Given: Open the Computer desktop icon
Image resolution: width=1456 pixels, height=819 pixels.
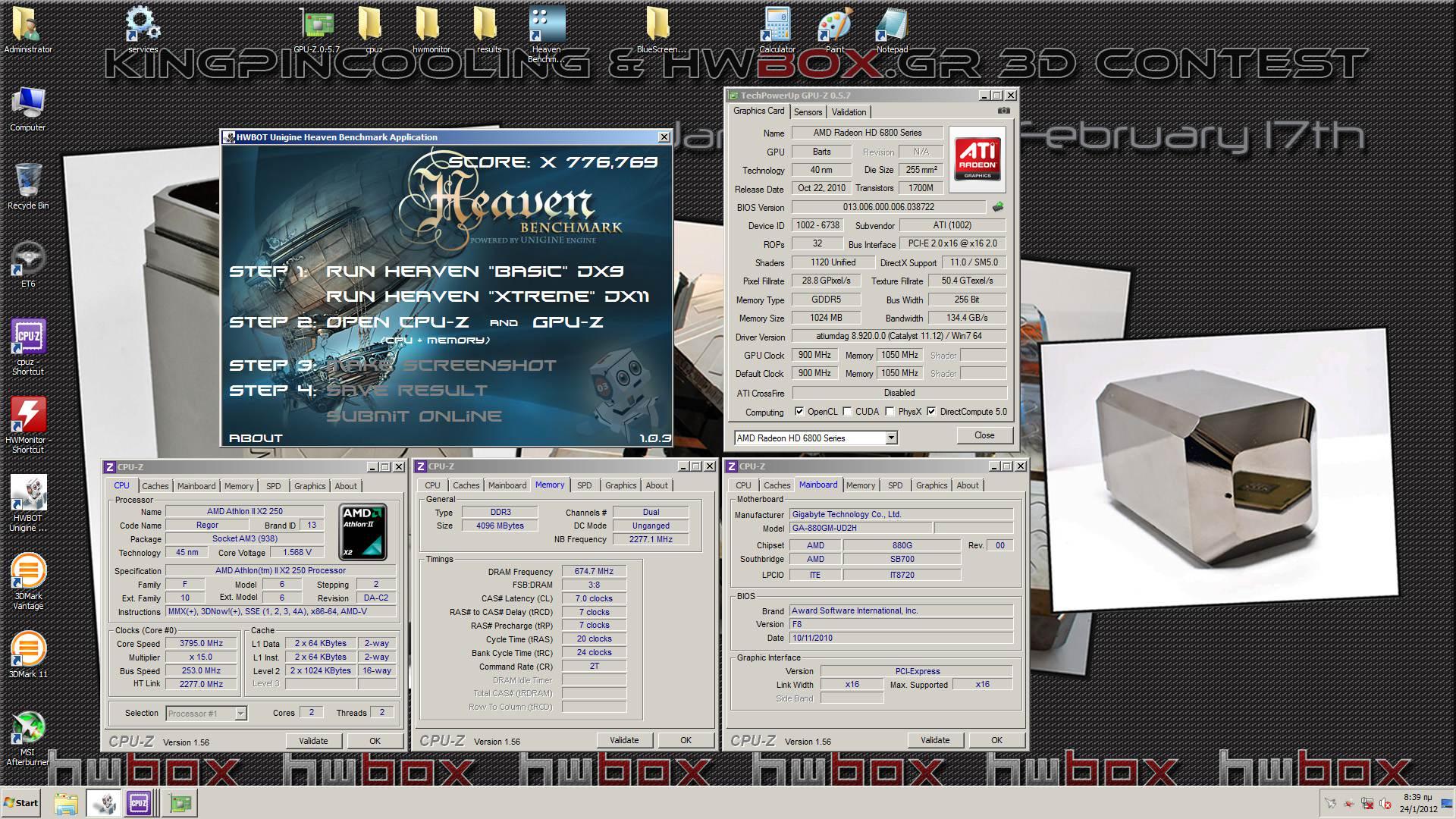Looking at the screenshot, I should 28,108.
